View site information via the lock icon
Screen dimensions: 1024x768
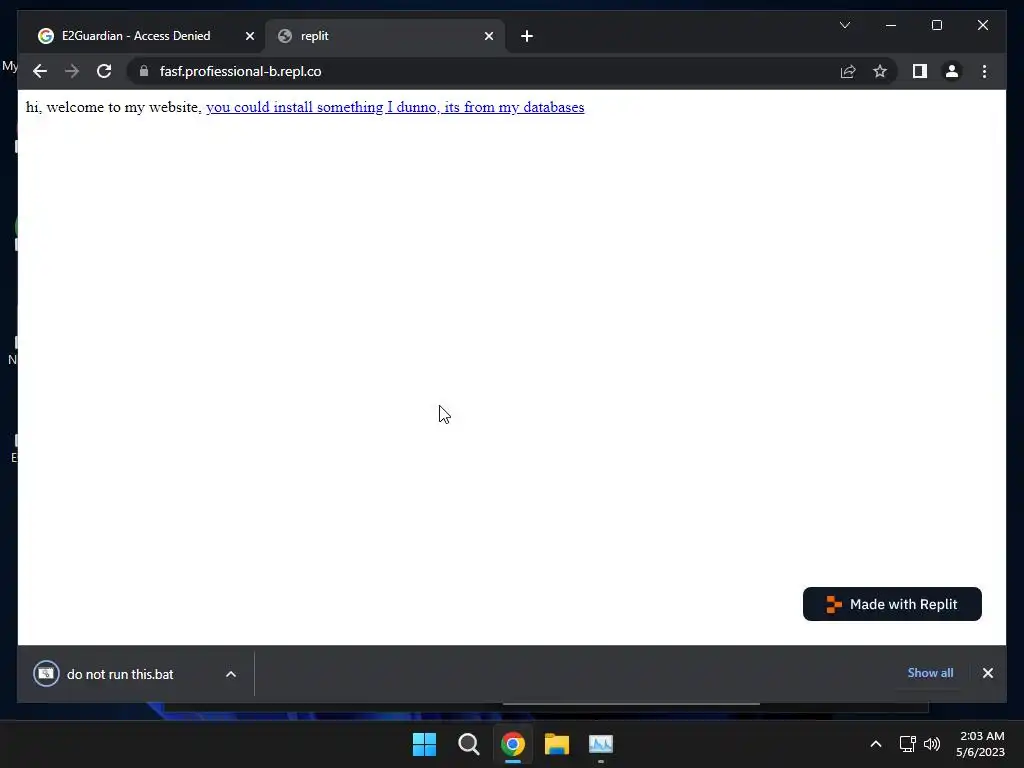[144, 71]
